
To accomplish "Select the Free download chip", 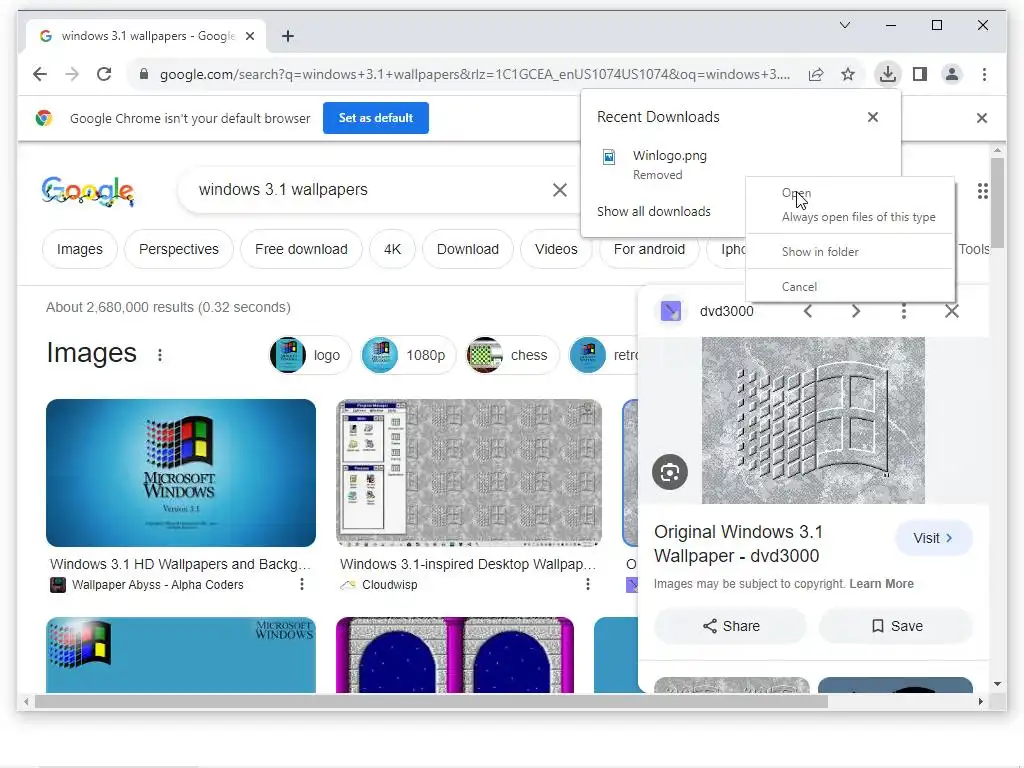I will click(301, 249).
